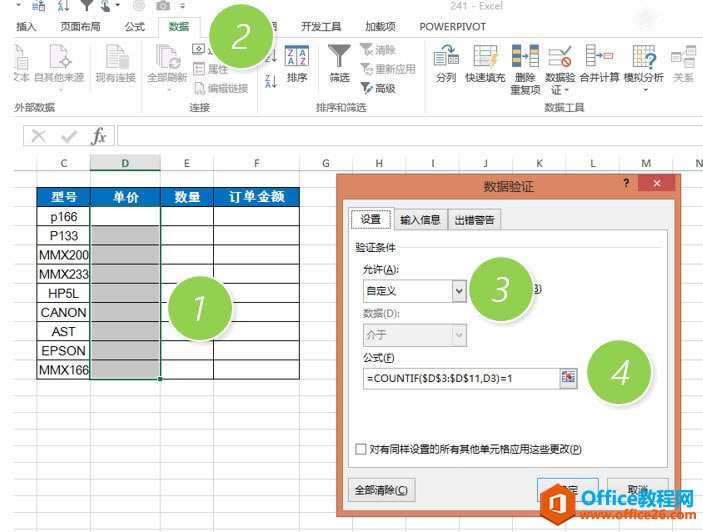Click the camera icon in quick access toolbar

click(163, 5)
